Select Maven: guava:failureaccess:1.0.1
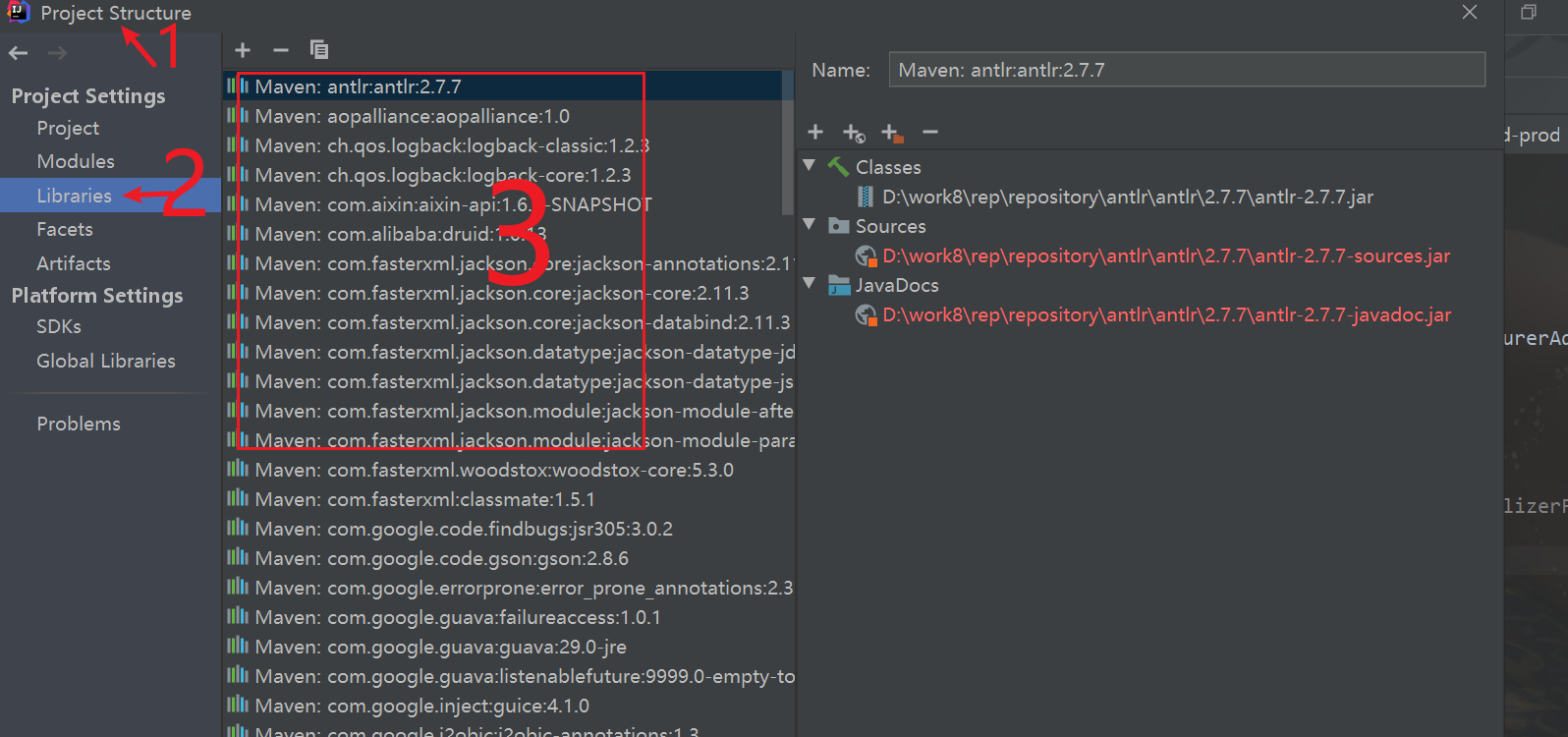 point(509,617)
